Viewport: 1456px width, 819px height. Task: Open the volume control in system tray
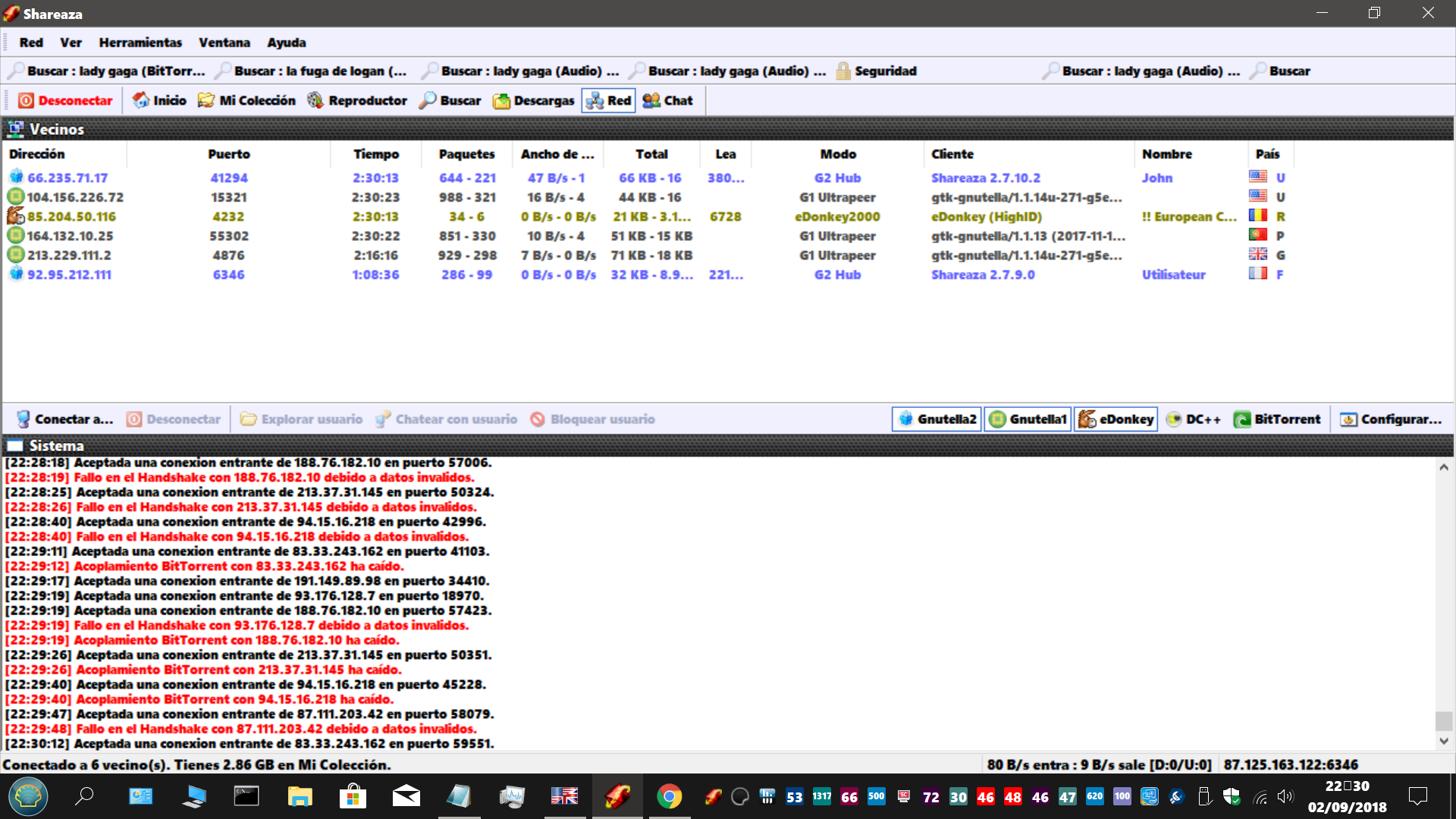click(x=1285, y=796)
